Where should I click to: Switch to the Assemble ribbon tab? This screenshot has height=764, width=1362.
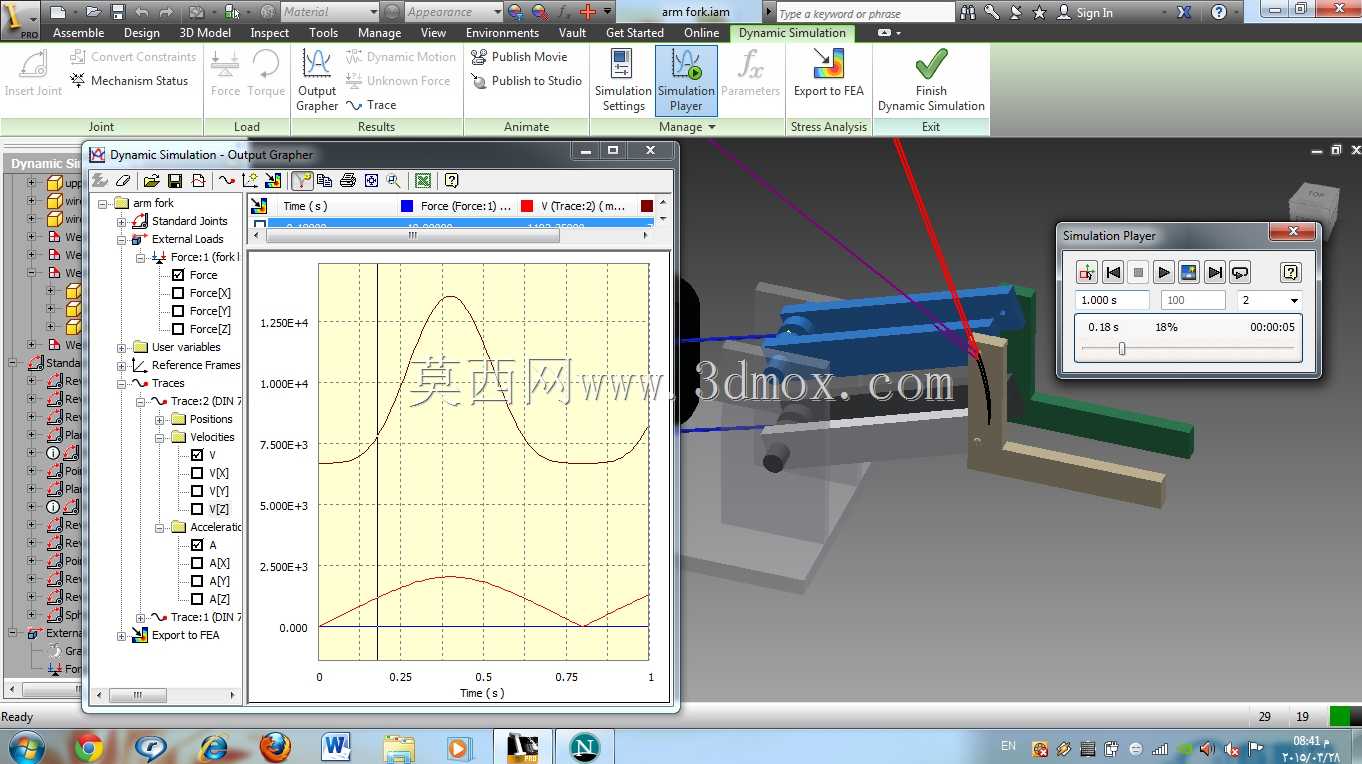[79, 33]
